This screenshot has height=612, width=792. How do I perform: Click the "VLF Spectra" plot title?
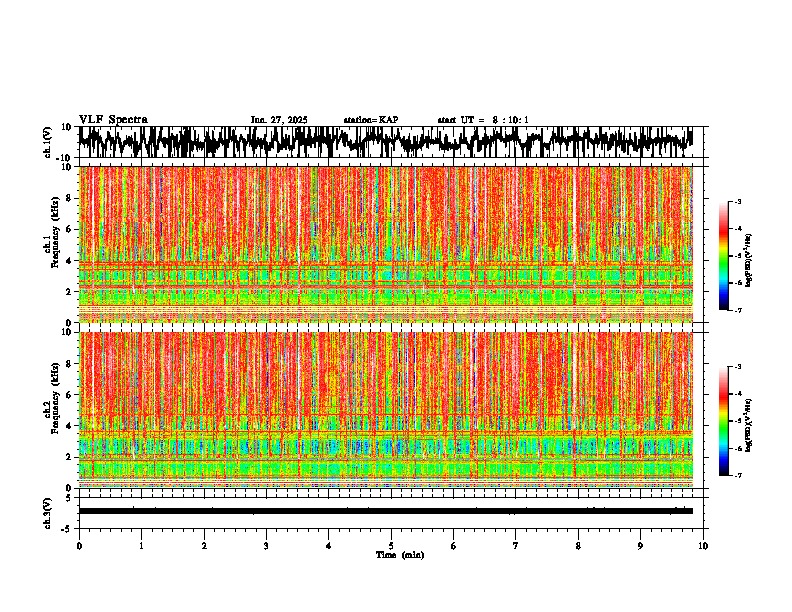113,120
